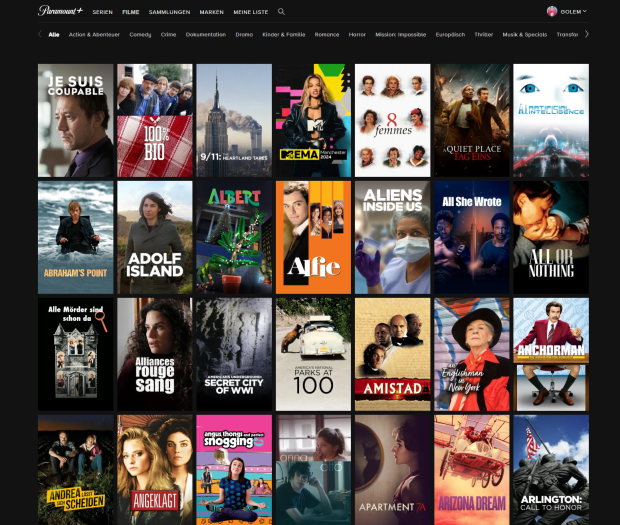The height and width of the screenshot is (525, 620).
Task: Open Arlington: Call to Honor poster
Action: pyautogui.click(x=551, y=470)
